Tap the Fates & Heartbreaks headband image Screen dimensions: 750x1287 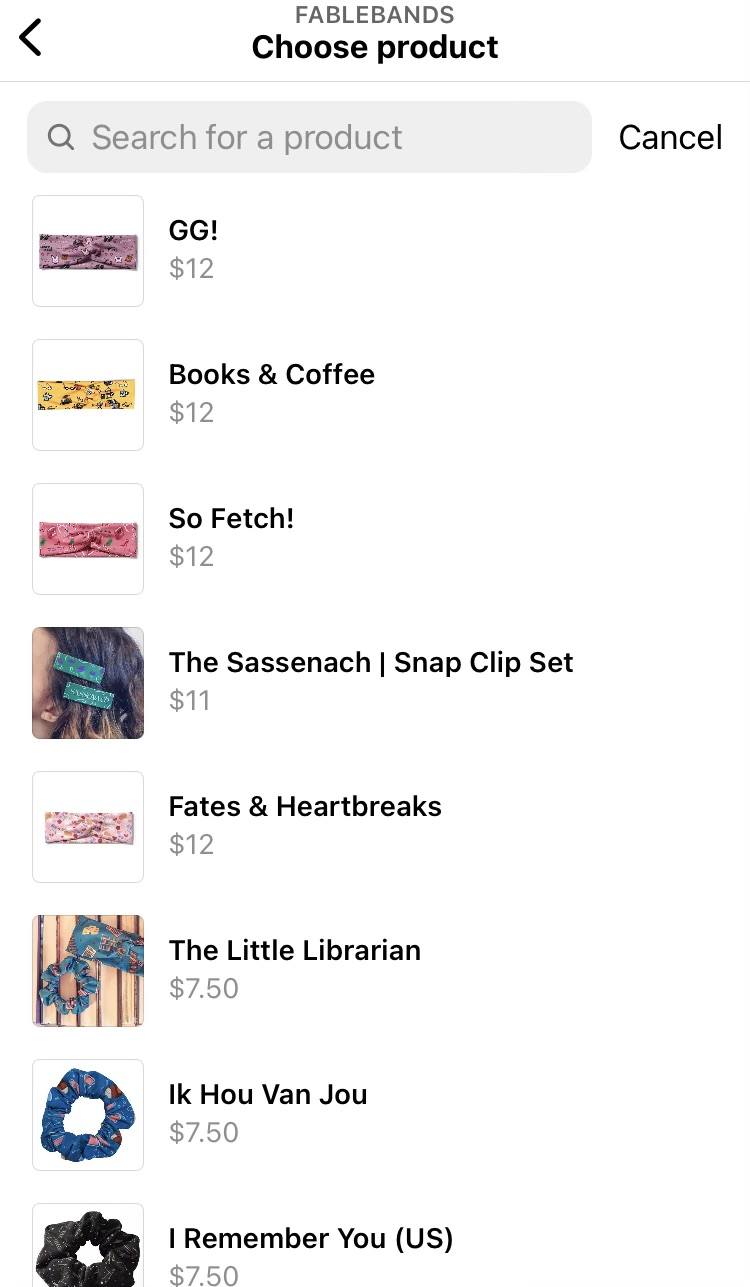(x=88, y=827)
